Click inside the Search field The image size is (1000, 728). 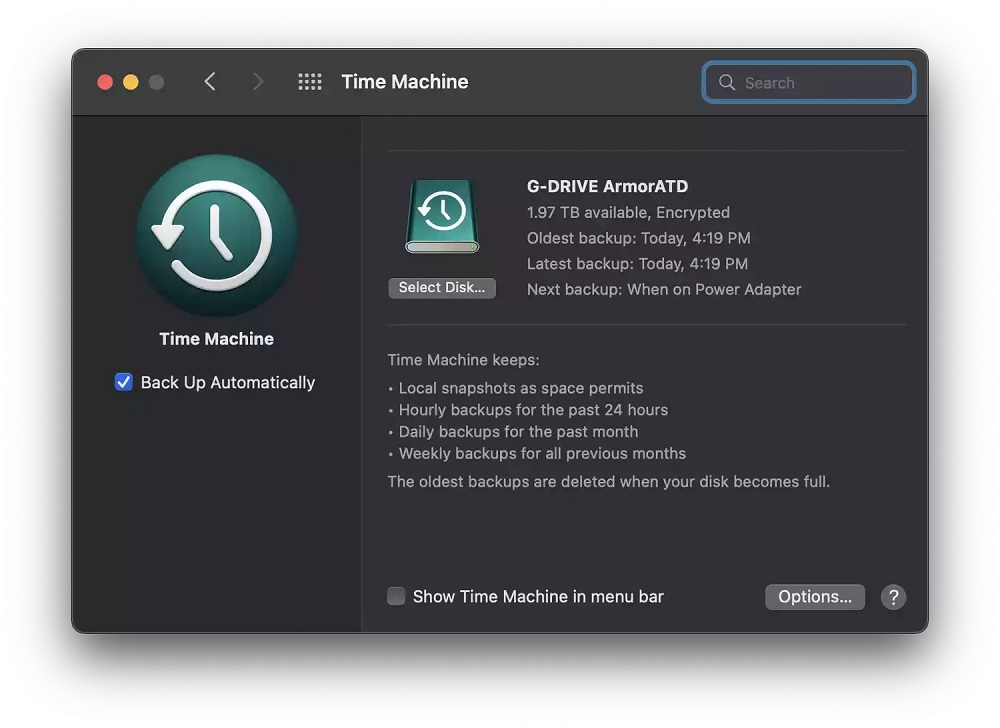(808, 82)
